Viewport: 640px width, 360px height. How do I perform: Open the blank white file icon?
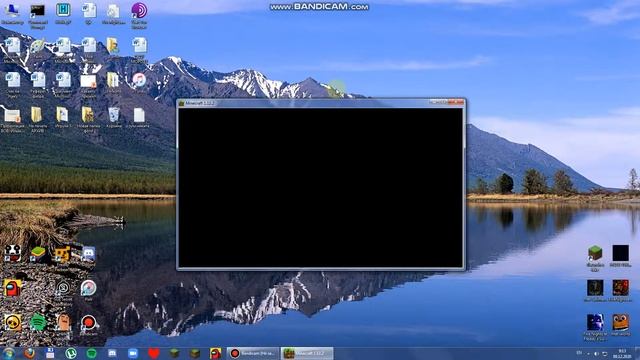[139, 115]
